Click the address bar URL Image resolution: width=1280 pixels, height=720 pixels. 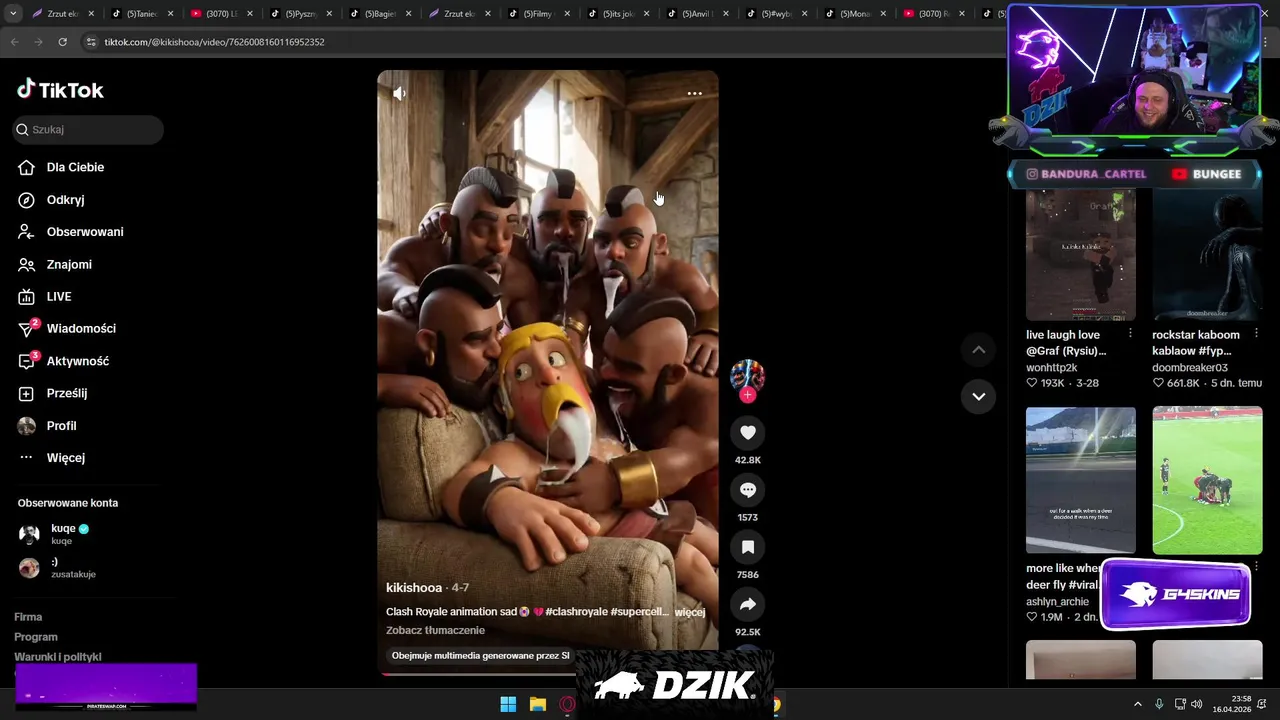[x=215, y=42]
